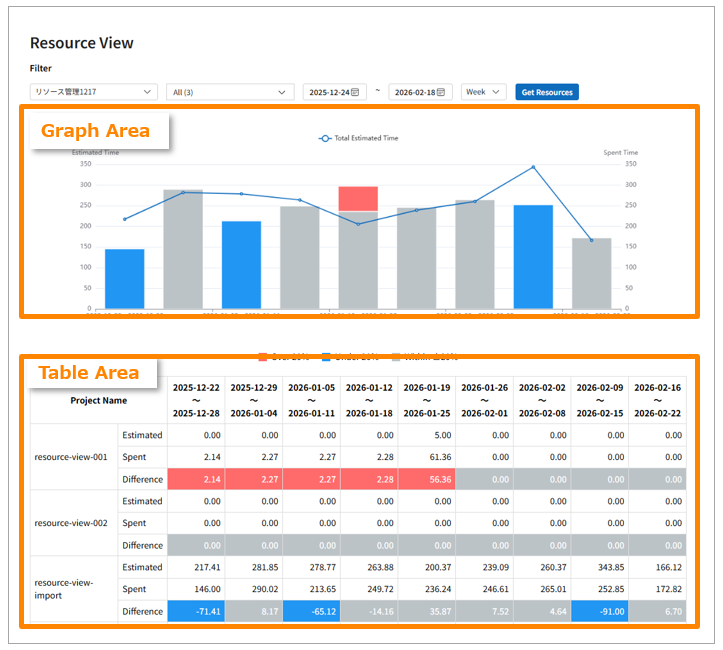Viewport: 723px width, 650px height.
Task: Click the 2026-02-18 end date field
Action: pos(414,92)
